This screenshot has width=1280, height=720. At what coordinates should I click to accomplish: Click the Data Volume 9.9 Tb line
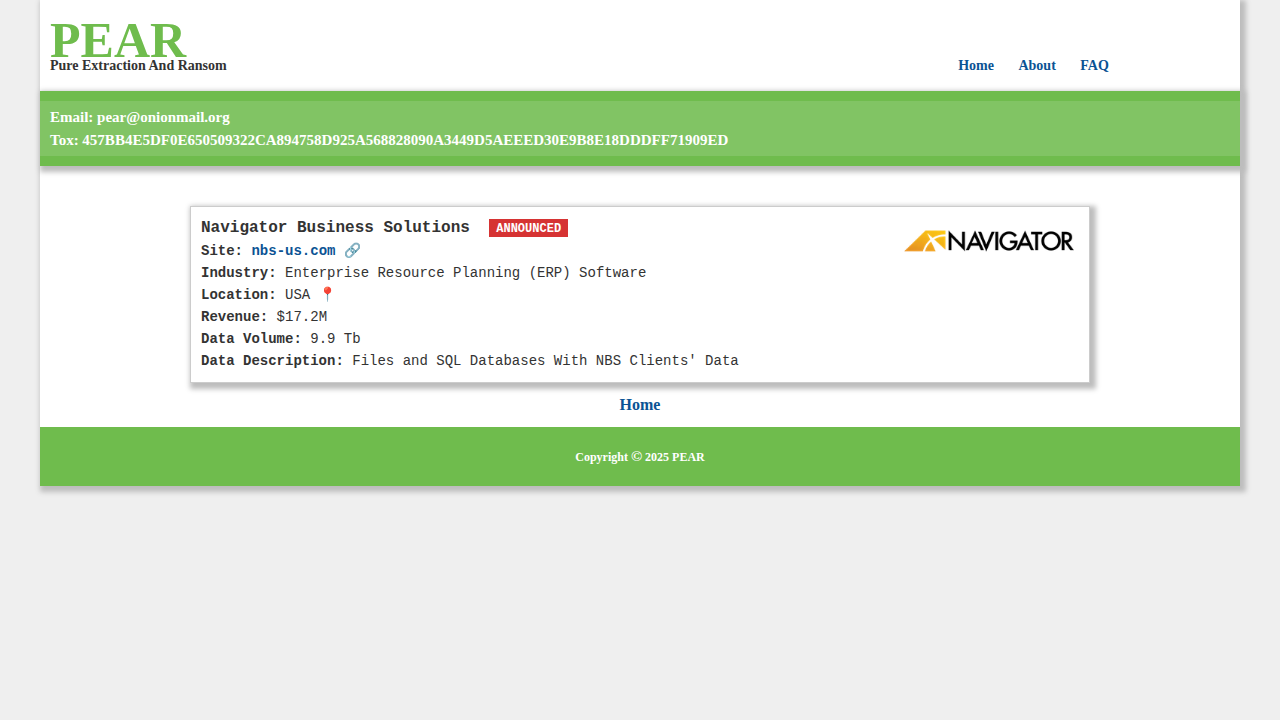click(280, 339)
